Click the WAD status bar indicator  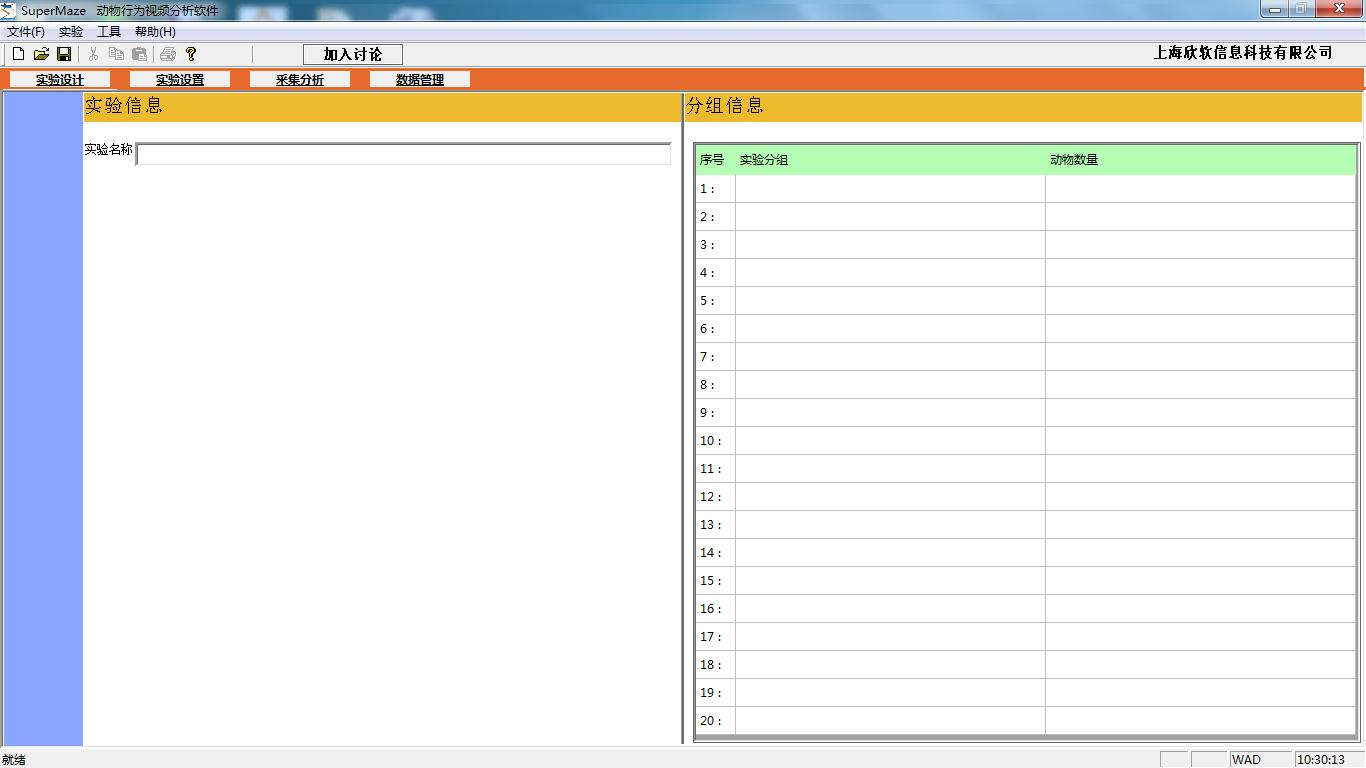tap(1246, 760)
